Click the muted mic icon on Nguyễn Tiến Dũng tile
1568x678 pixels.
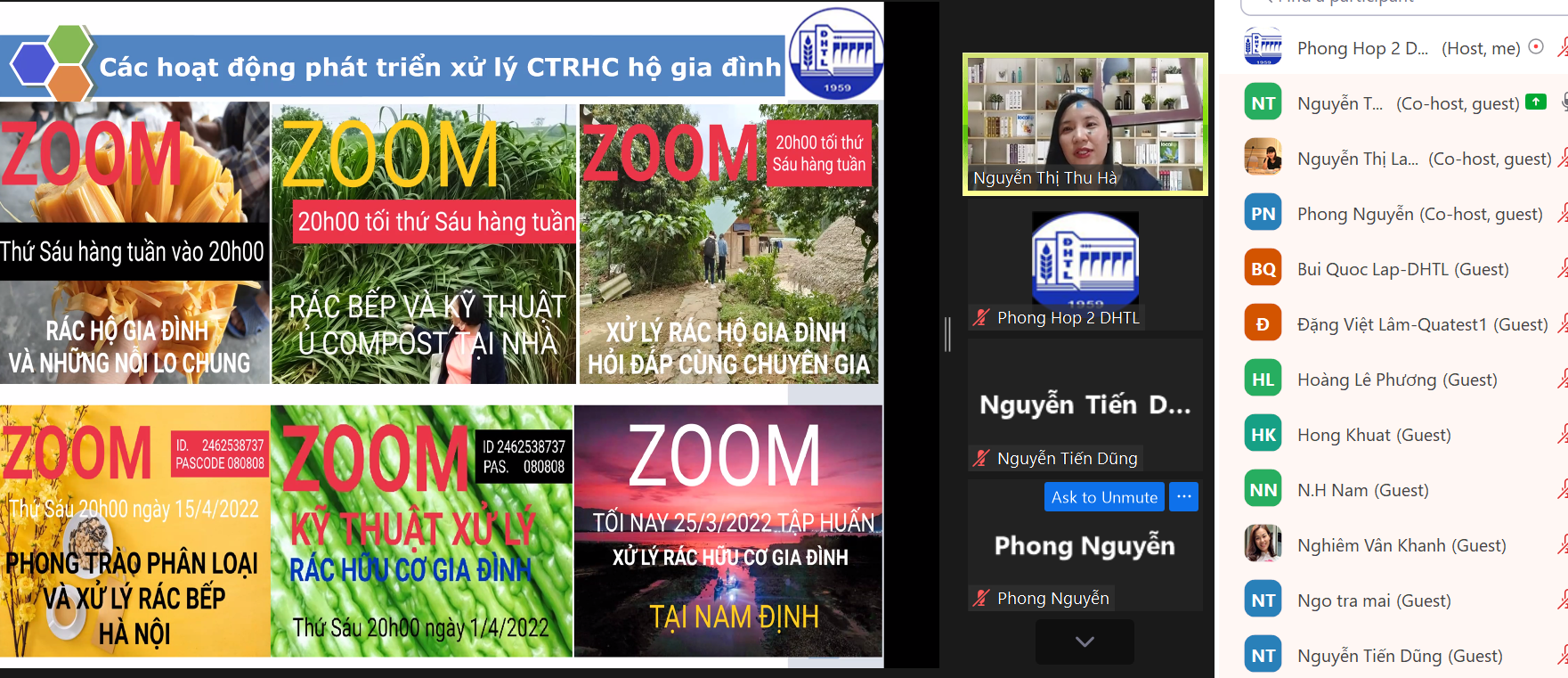click(x=981, y=458)
